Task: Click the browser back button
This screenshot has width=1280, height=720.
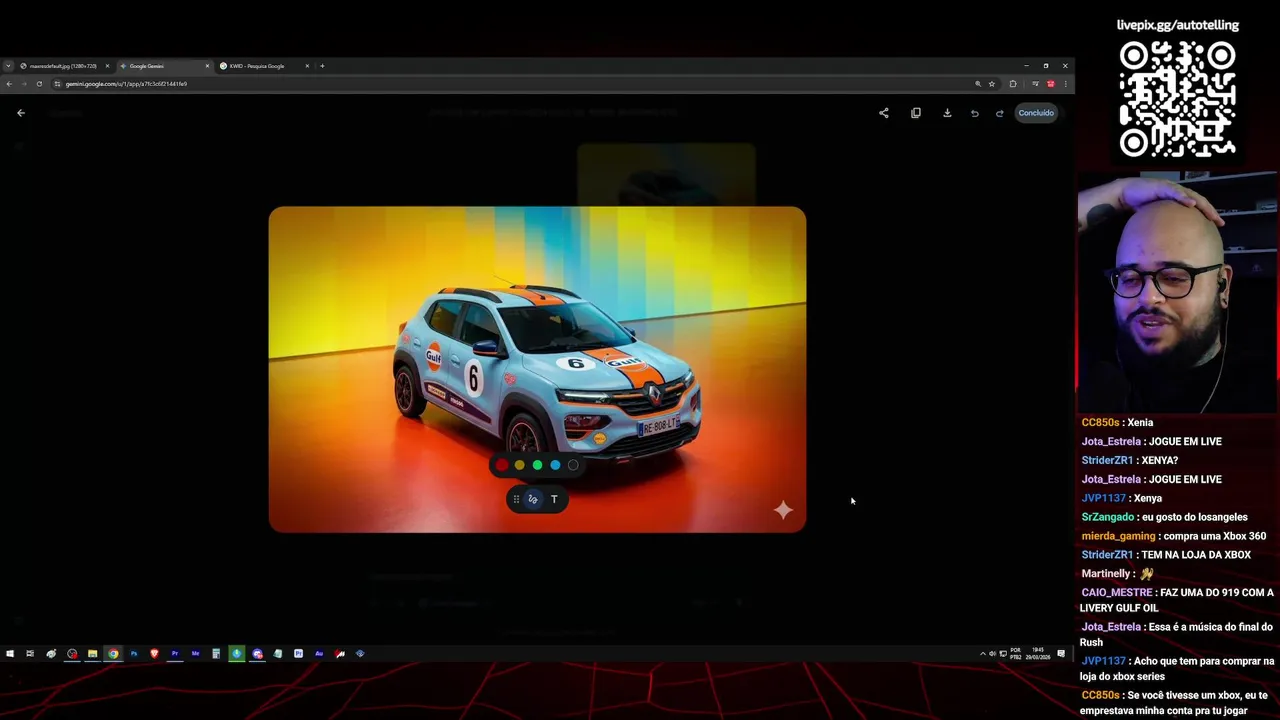Action: [x=9, y=84]
